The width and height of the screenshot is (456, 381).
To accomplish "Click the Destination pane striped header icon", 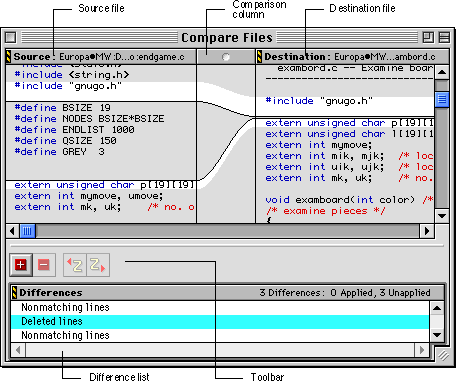I will coord(259,57).
